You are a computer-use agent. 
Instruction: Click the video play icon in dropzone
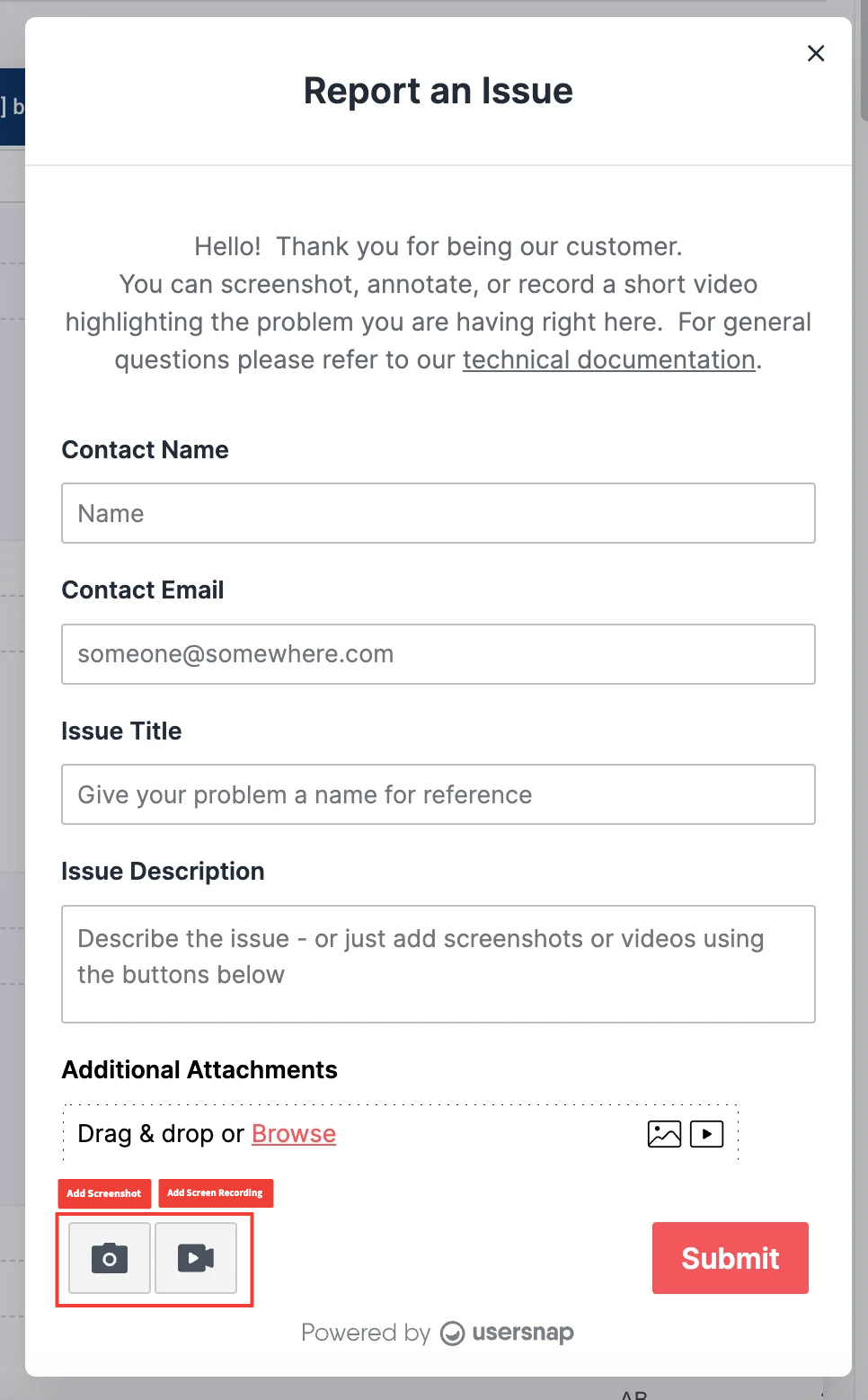pyautogui.click(x=706, y=1134)
